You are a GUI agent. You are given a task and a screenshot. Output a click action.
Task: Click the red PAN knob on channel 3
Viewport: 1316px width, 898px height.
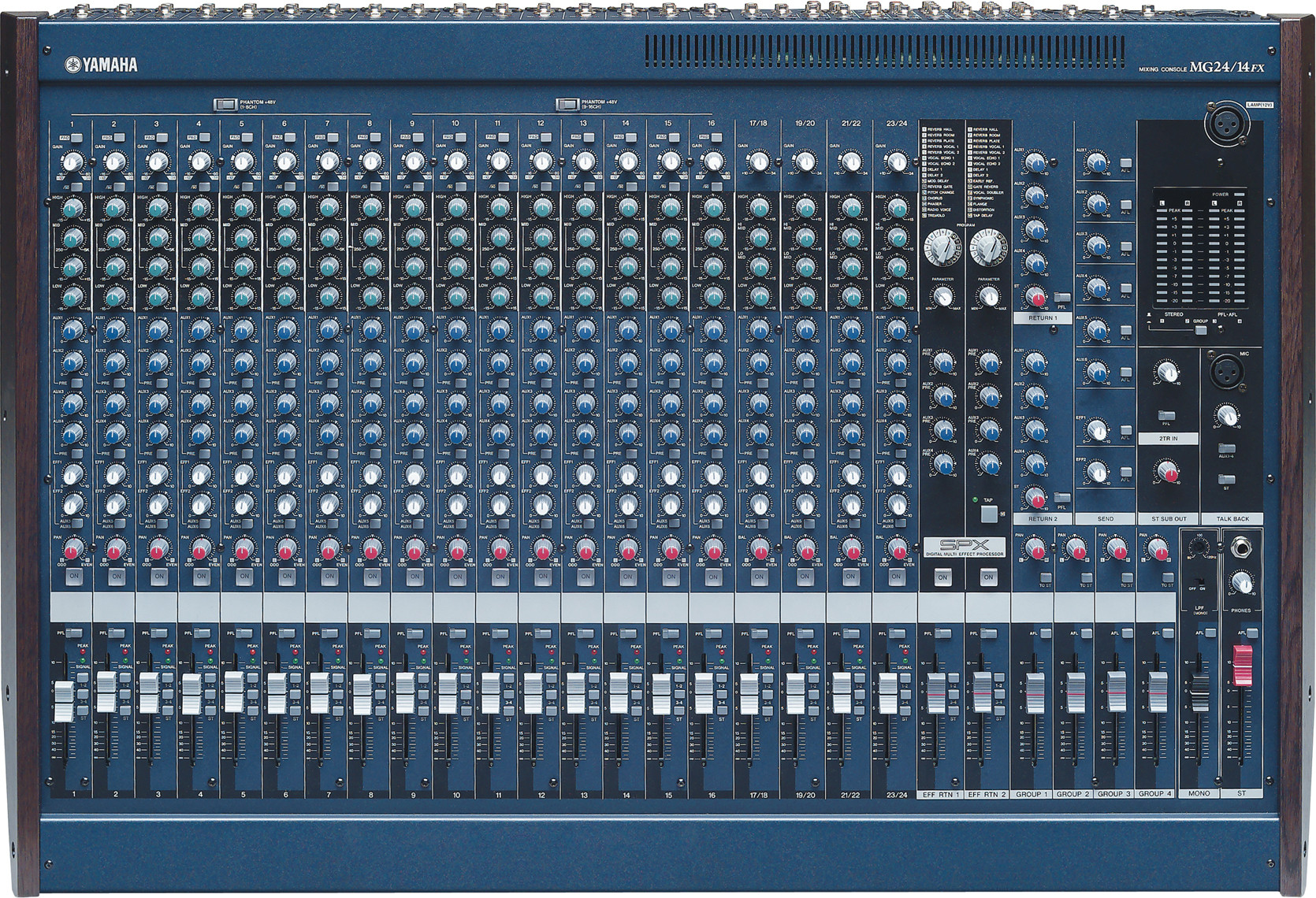click(158, 549)
